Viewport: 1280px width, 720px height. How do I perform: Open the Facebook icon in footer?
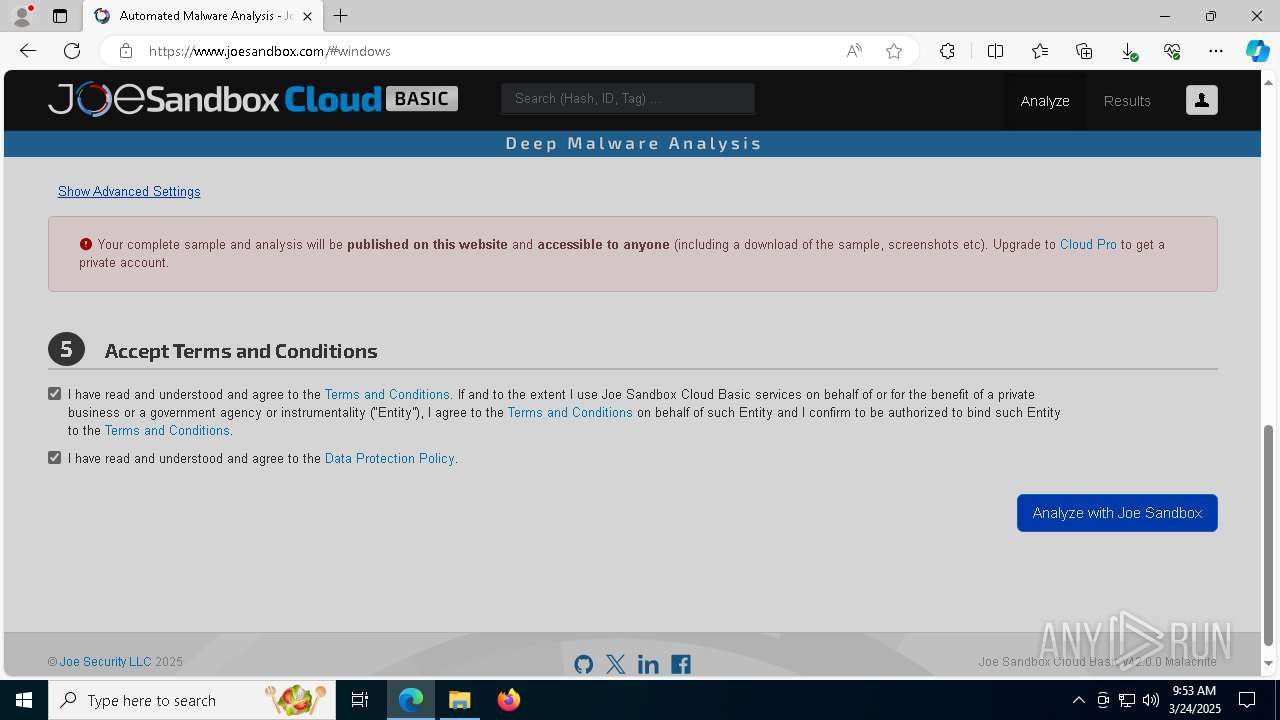(681, 664)
